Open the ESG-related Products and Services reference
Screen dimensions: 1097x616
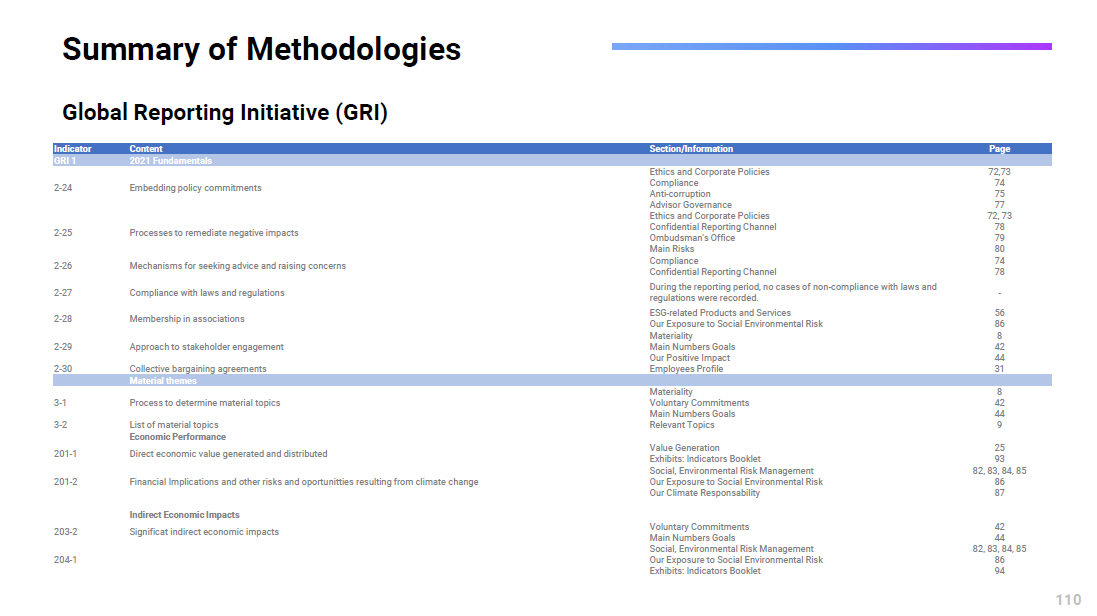719,313
